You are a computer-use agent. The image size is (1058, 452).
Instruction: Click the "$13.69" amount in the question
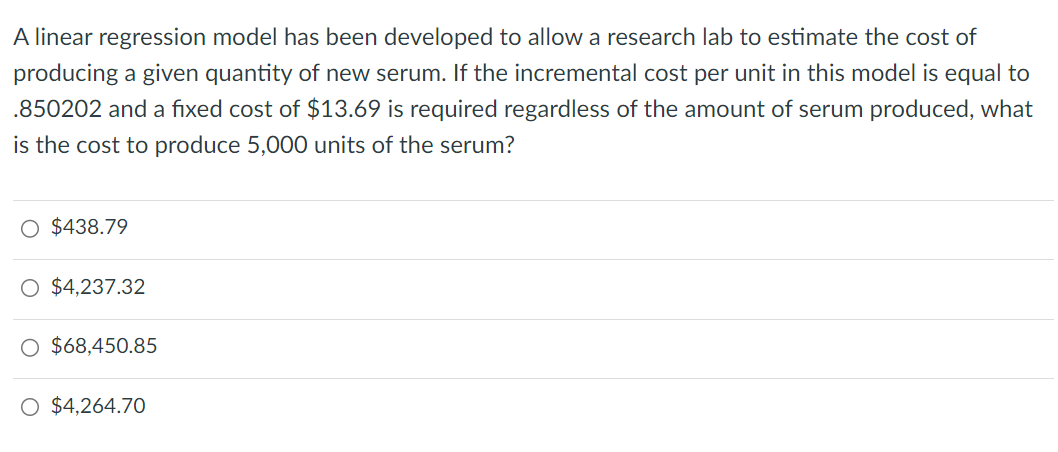click(x=340, y=109)
